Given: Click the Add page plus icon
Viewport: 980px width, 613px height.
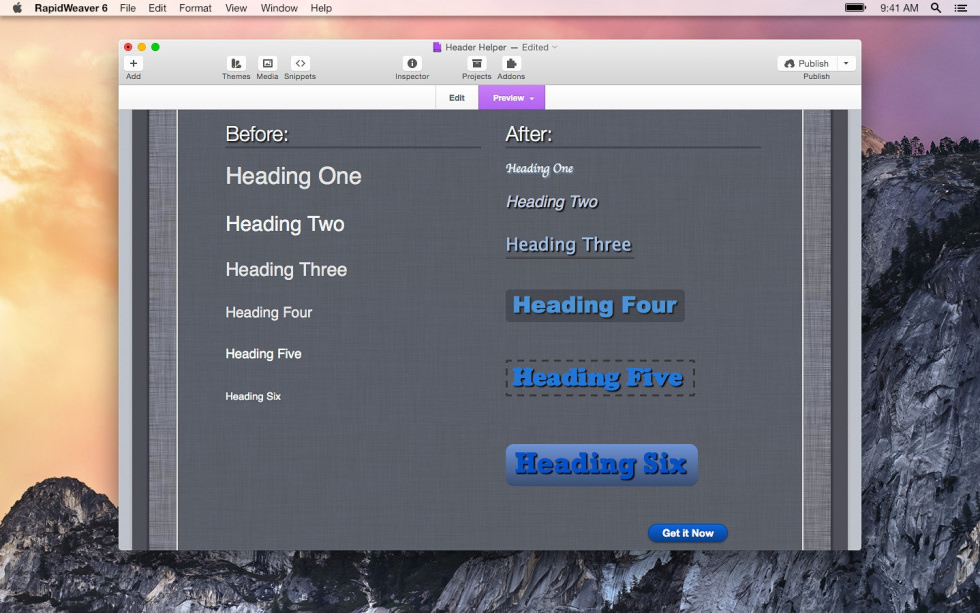Looking at the screenshot, I should point(133,63).
